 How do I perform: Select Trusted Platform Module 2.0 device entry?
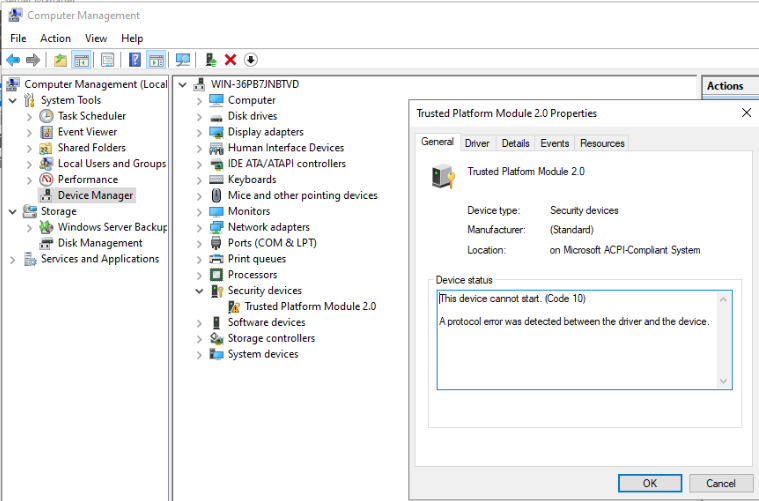click(x=310, y=306)
